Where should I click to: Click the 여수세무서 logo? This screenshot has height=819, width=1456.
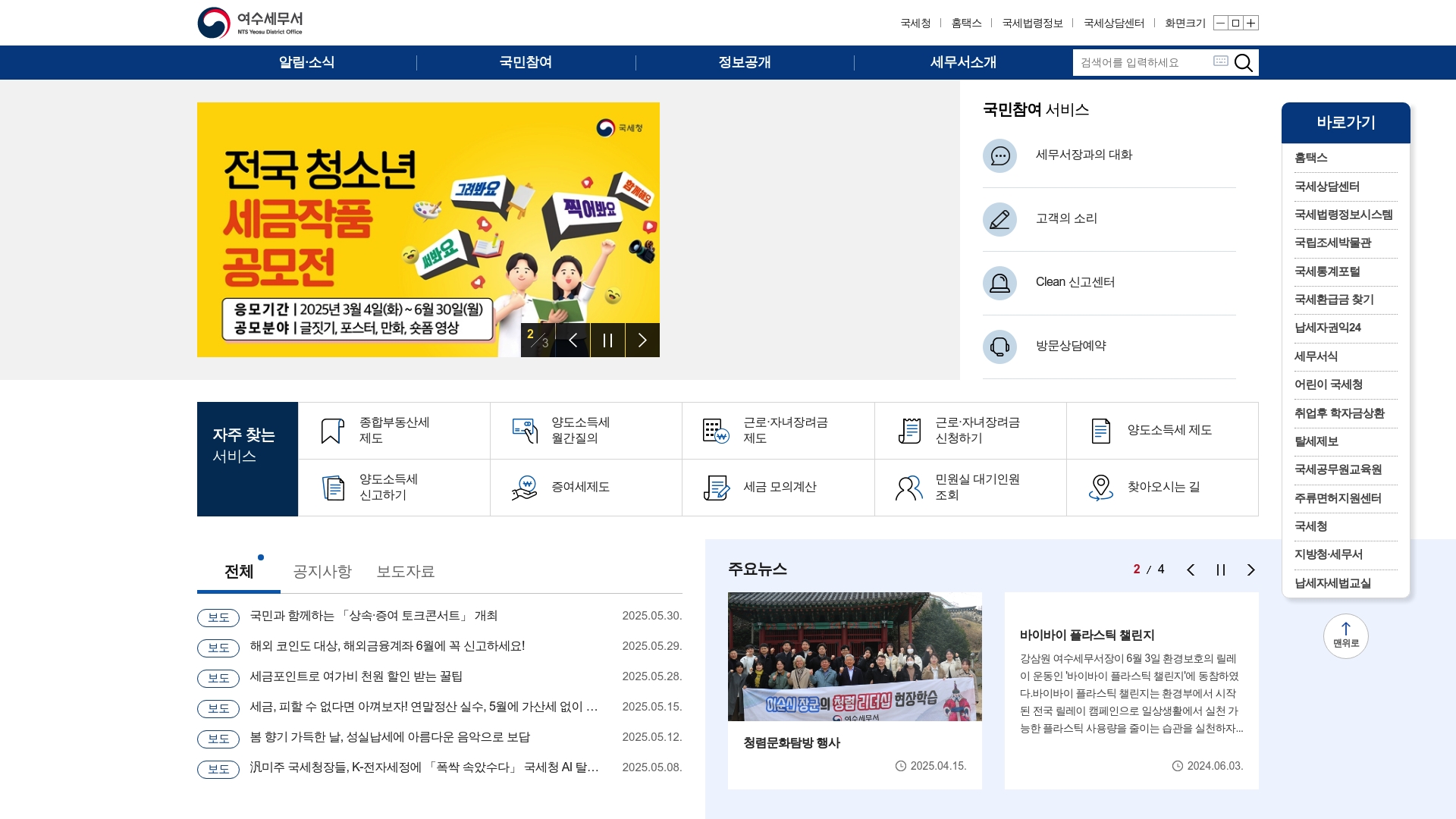coord(250,23)
